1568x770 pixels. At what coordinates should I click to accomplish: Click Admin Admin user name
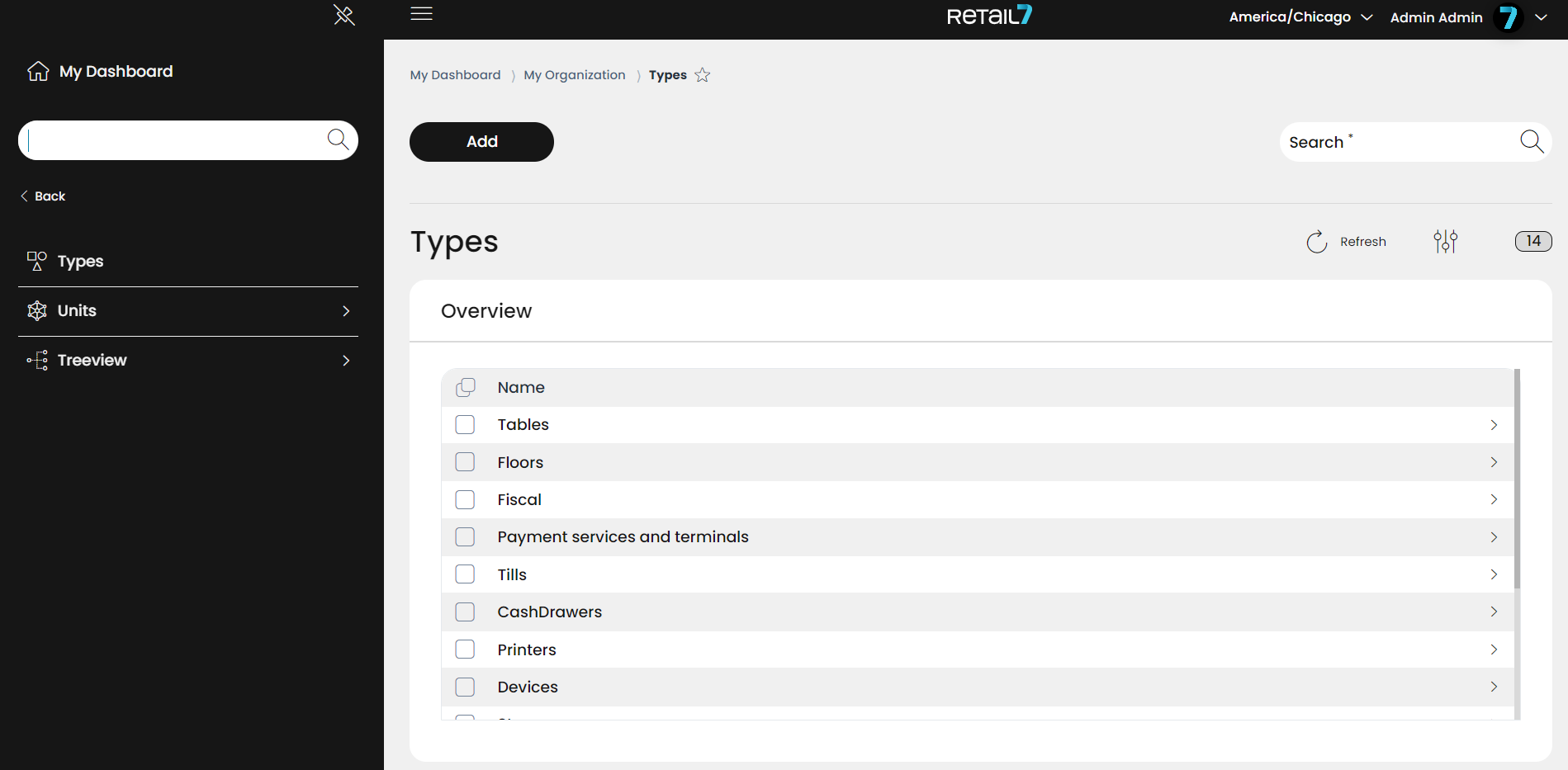coord(1437,17)
